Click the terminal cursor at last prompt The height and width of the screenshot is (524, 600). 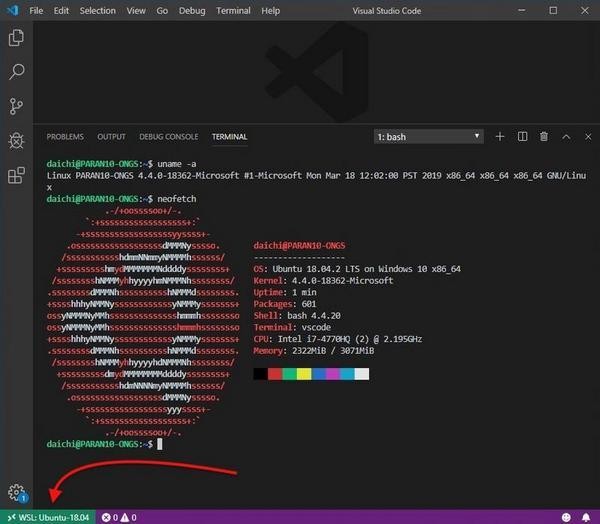coord(160,444)
